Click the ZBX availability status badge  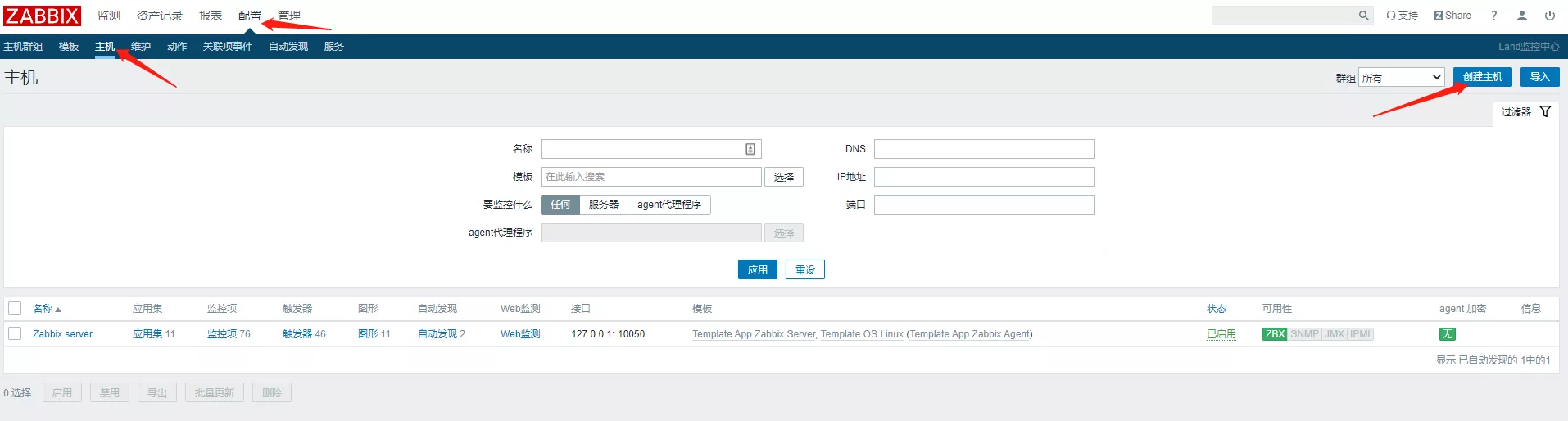point(1274,334)
